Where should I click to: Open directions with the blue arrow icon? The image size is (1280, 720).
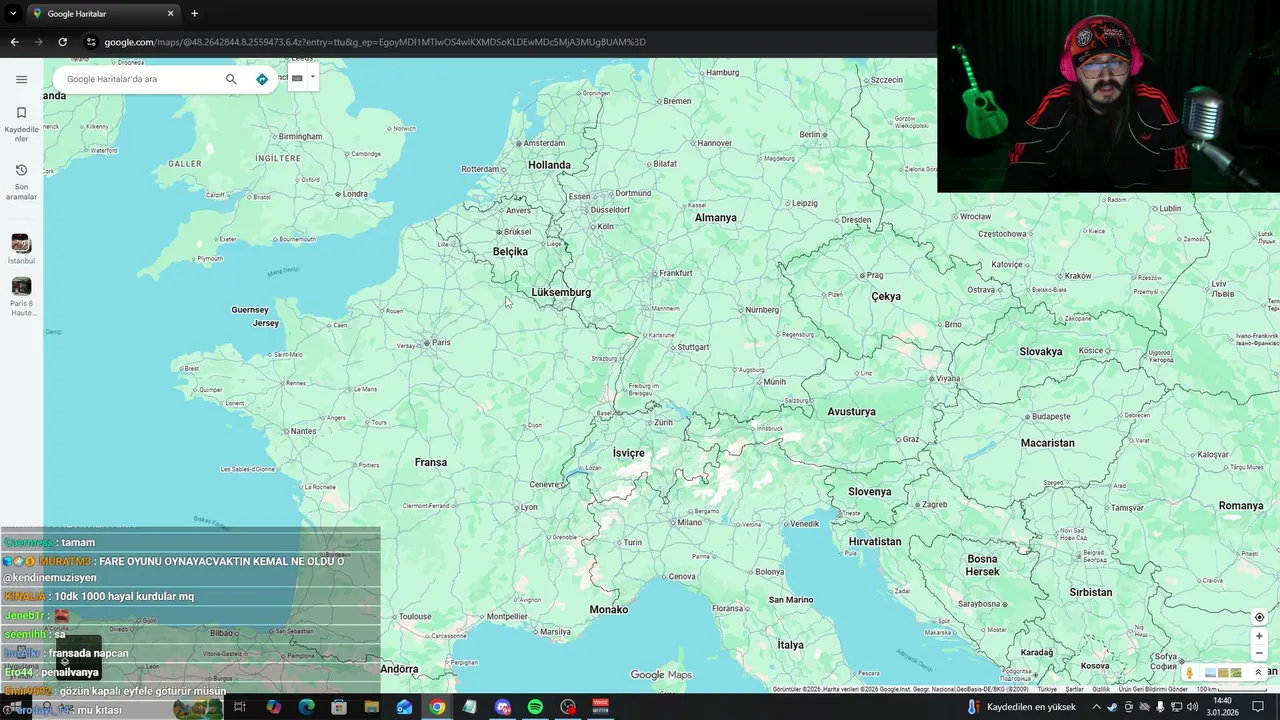[x=262, y=79]
